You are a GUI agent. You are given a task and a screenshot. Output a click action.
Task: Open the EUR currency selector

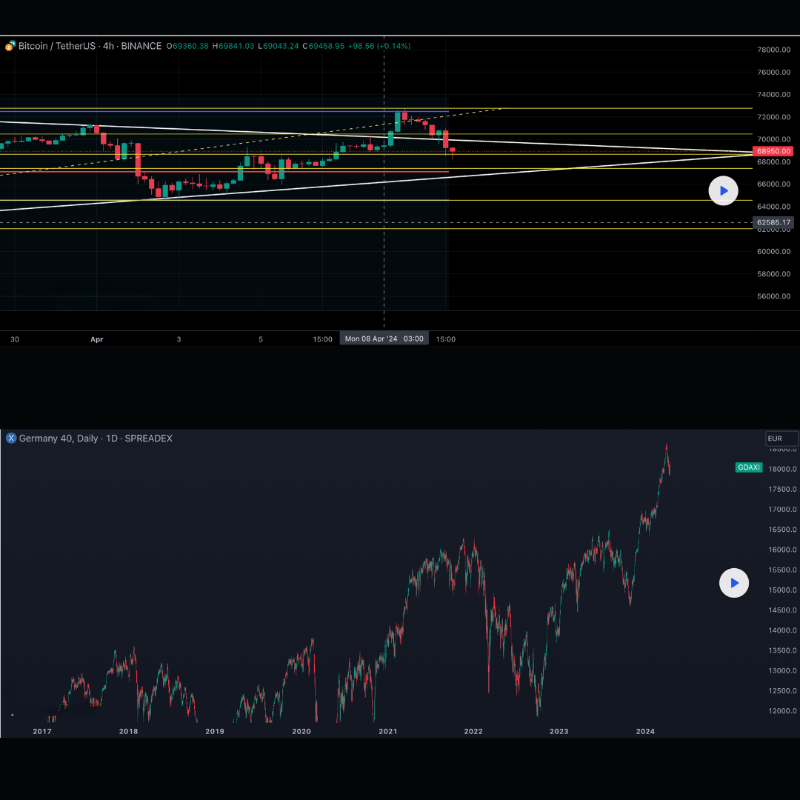tap(782, 438)
